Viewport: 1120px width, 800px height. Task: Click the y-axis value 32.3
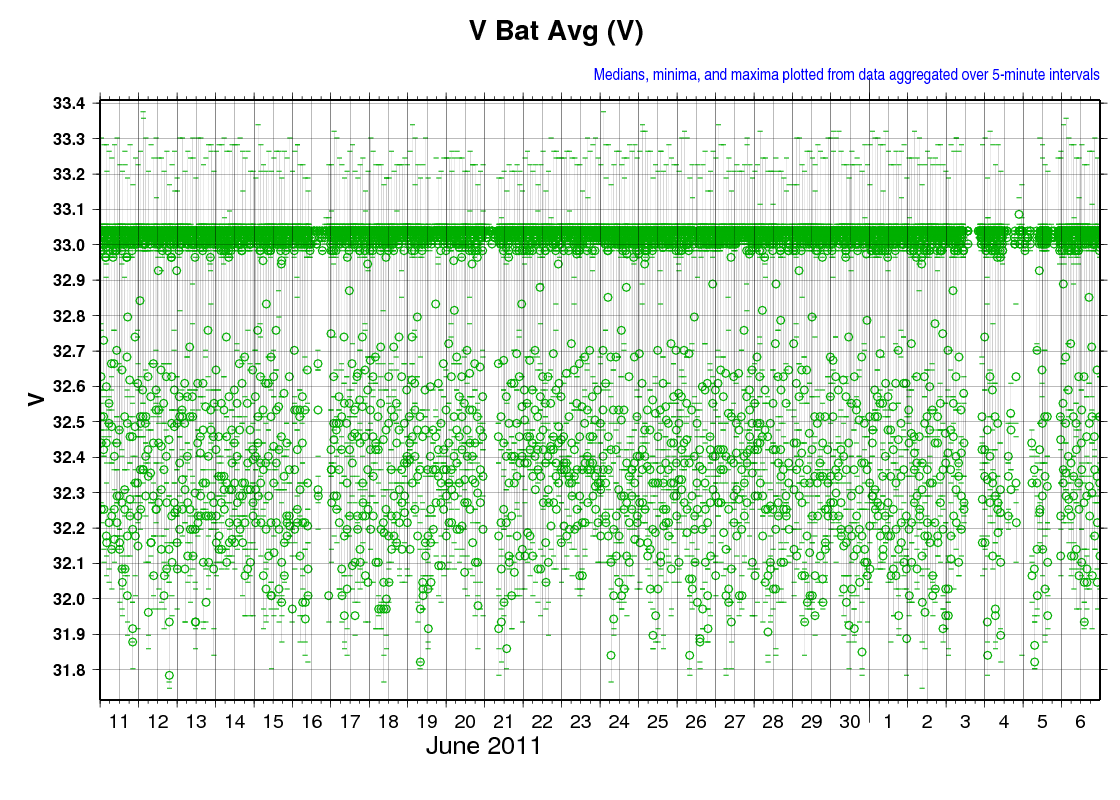pyautogui.click(x=69, y=493)
